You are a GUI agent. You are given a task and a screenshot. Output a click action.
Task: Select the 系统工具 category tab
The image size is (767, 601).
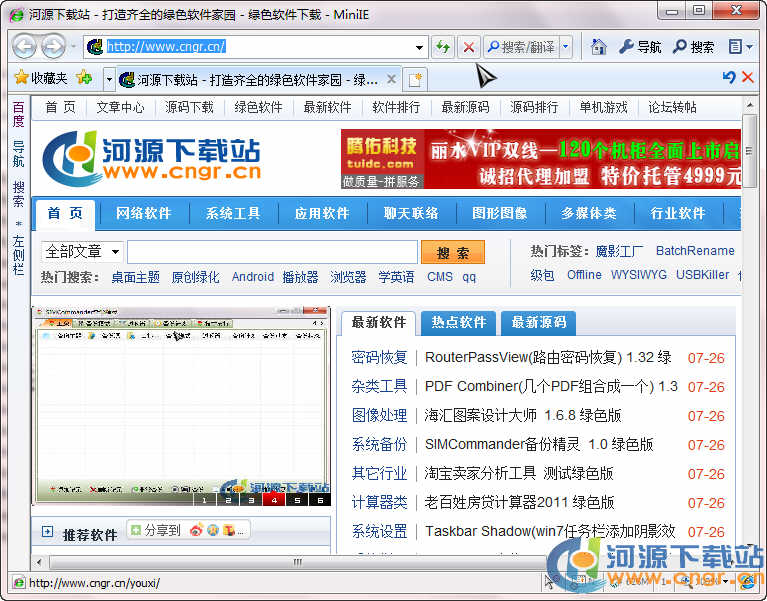[233, 213]
